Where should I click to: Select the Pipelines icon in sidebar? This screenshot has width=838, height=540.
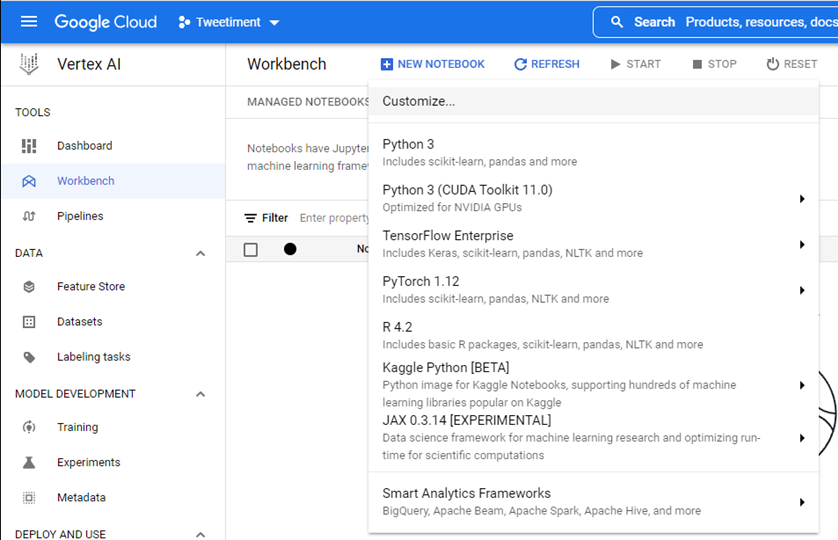click(29, 216)
